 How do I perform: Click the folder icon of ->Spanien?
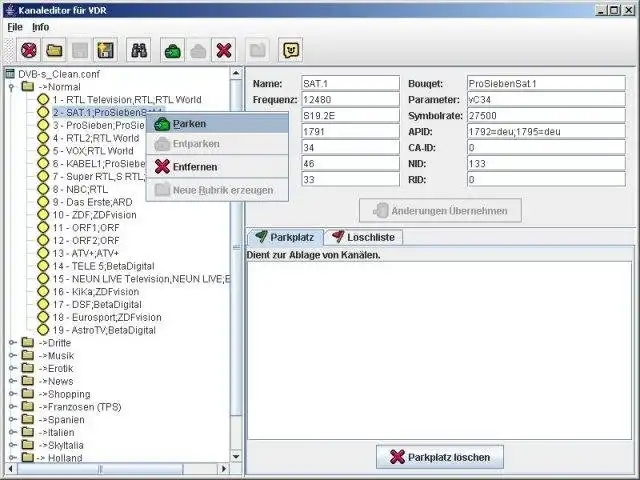coord(28,419)
